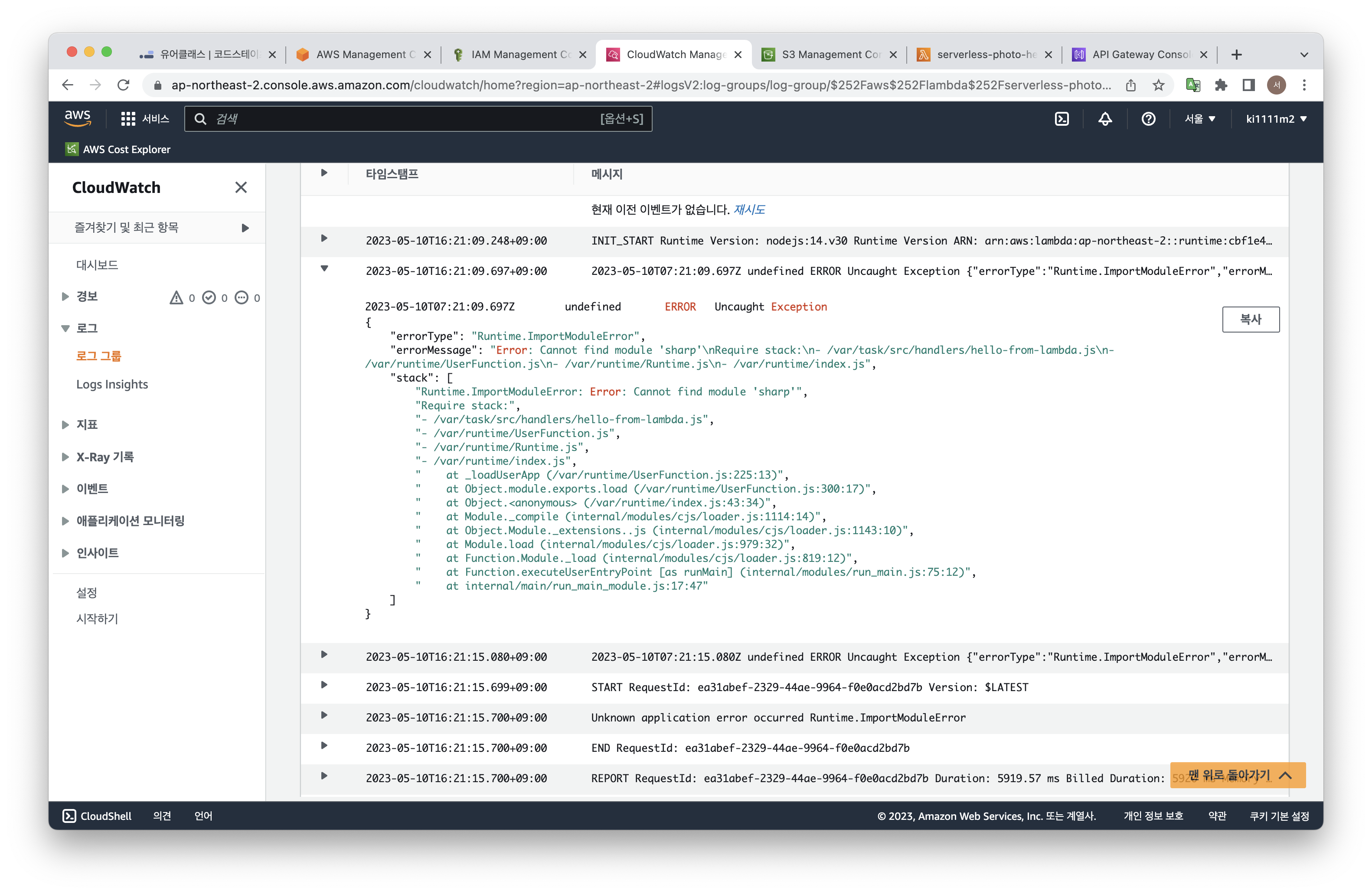Open AWS Cost Explorer shortcut
This screenshot has width=1372, height=894.
tap(118, 149)
